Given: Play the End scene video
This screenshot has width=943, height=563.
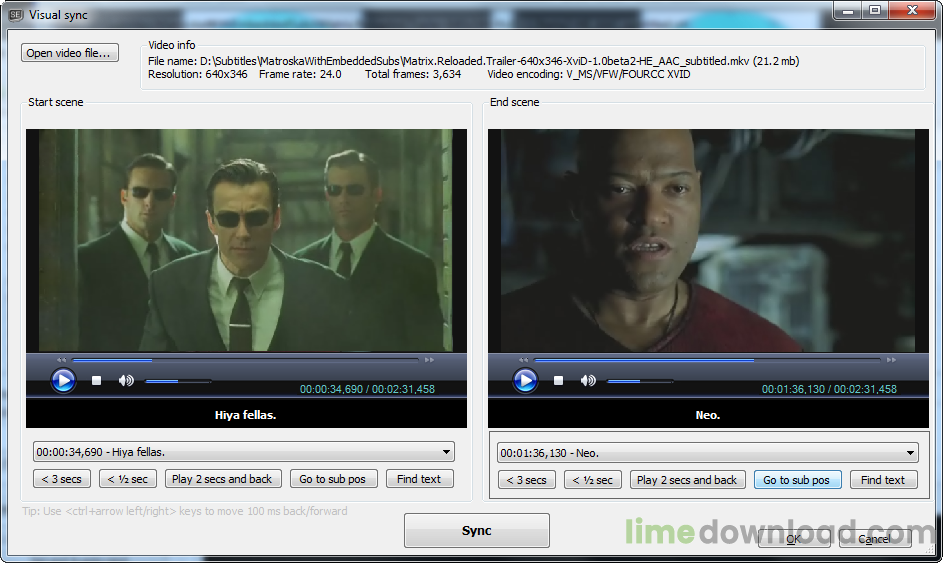Looking at the screenshot, I should tap(525, 381).
